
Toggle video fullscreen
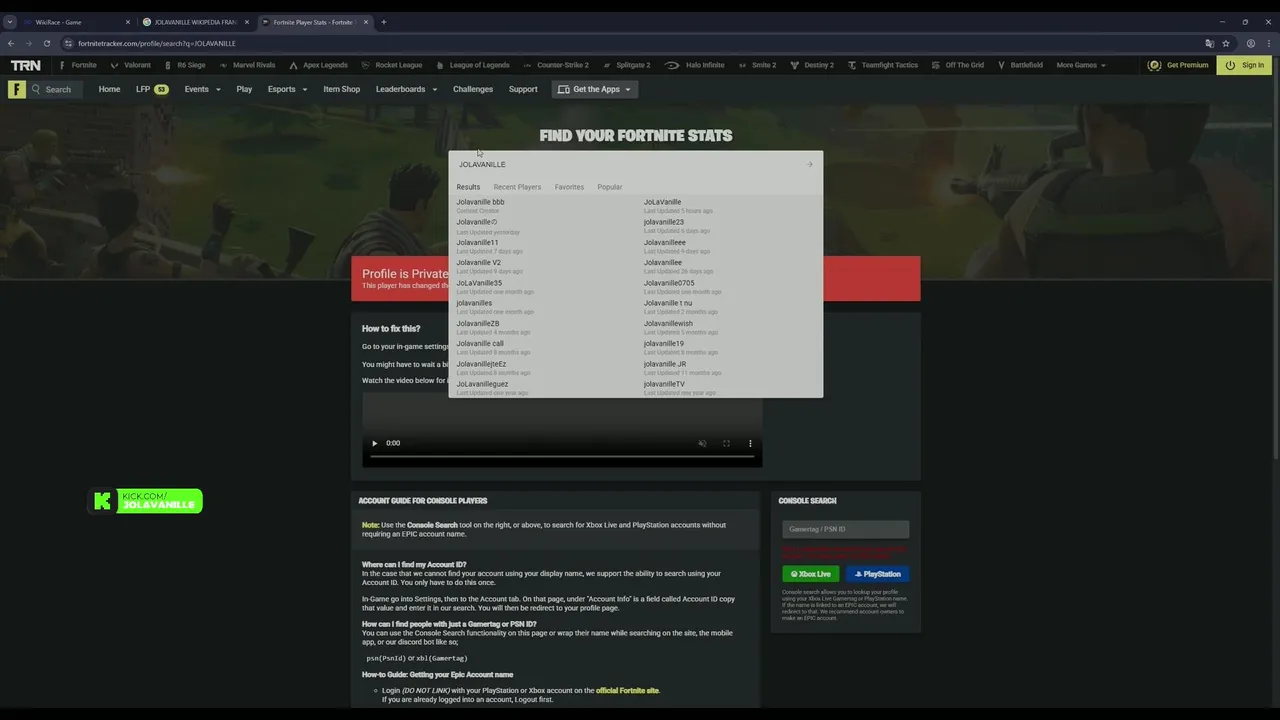pyautogui.click(x=726, y=443)
